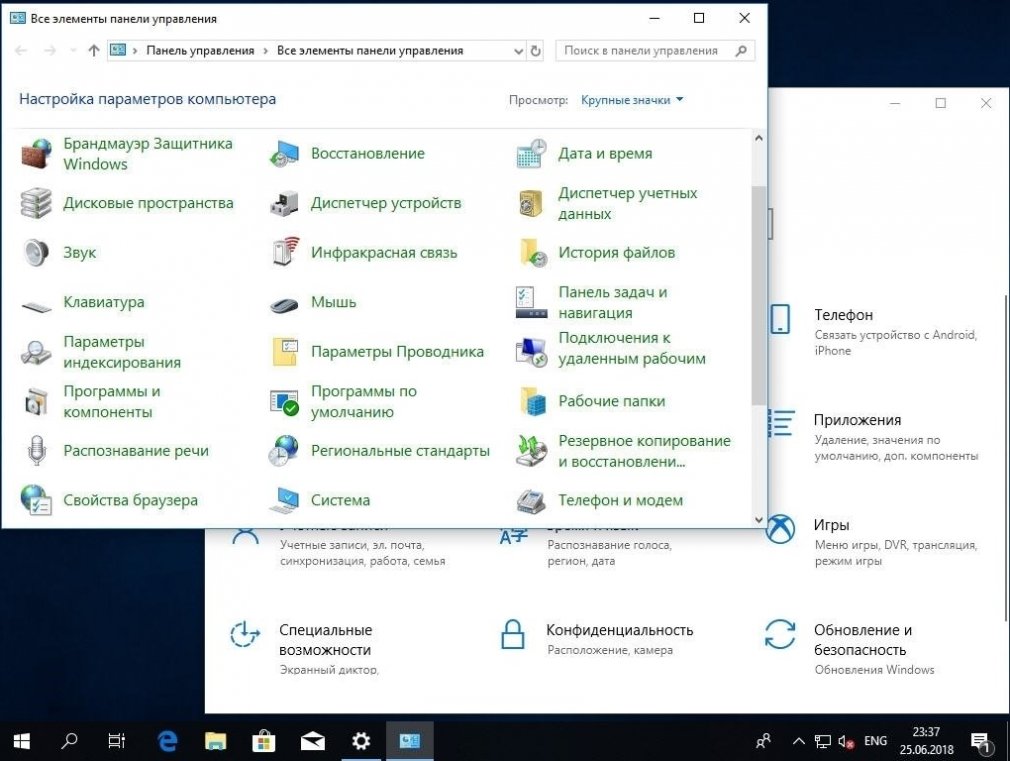This screenshot has width=1010, height=761.
Task: Click the Восстановление (Recovery) icon
Action: pyautogui.click(x=283, y=153)
